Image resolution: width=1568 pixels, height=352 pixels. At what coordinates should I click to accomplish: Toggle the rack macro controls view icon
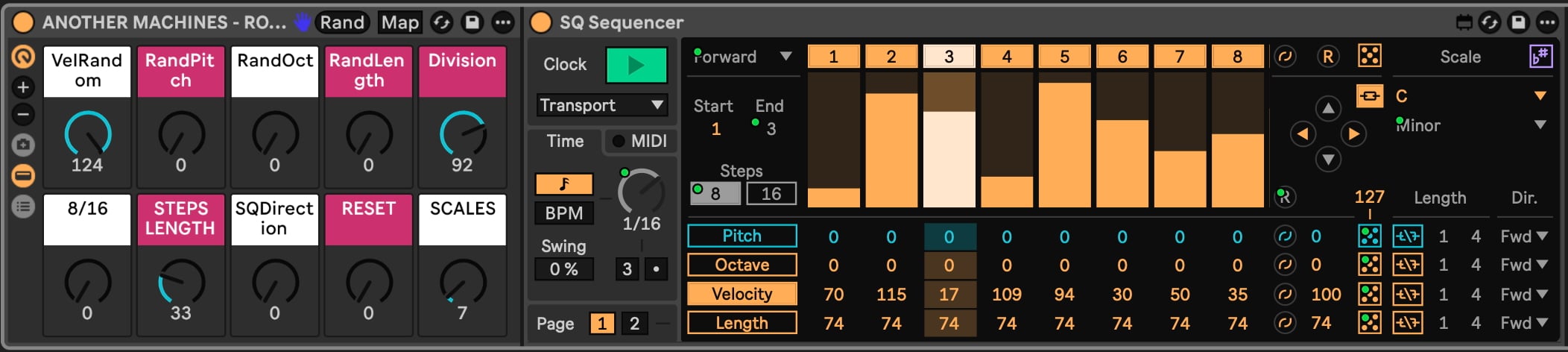[x=23, y=57]
